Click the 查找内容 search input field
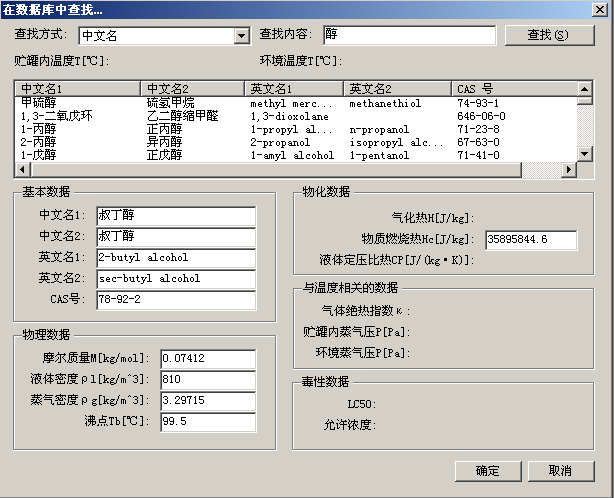Image resolution: width=614 pixels, height=498 pixels. pos(410,35)
